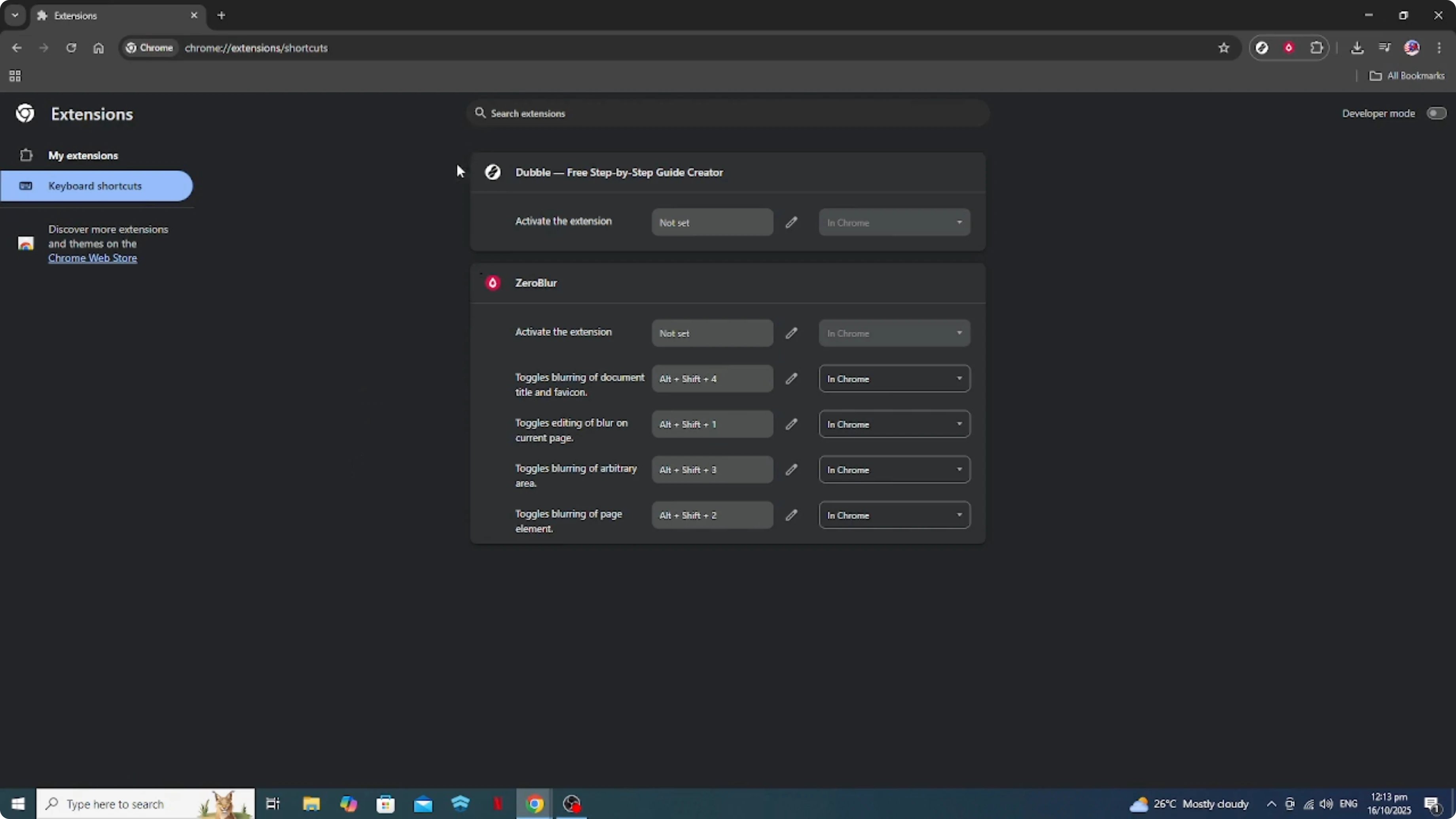Screen dimensions: 1456x819
Task: Bookmark this page with the star icon
Action: (x=1224, y=47)
